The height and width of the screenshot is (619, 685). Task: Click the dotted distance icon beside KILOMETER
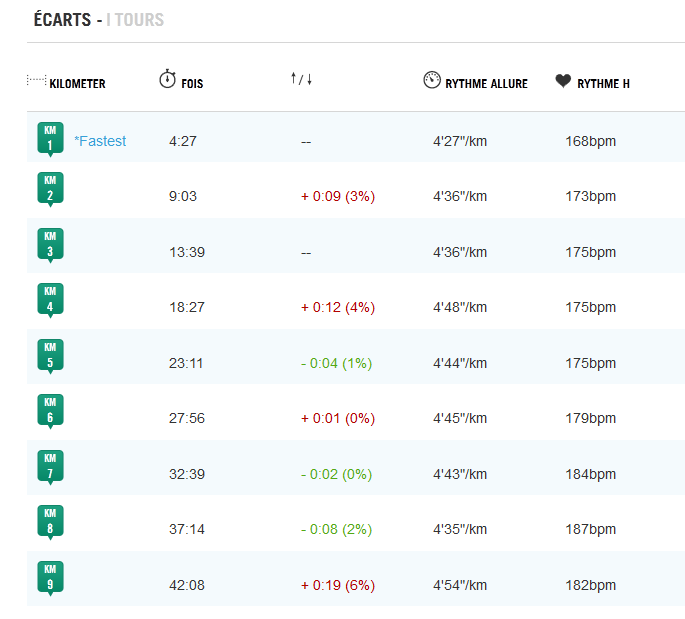pos(36,80)
